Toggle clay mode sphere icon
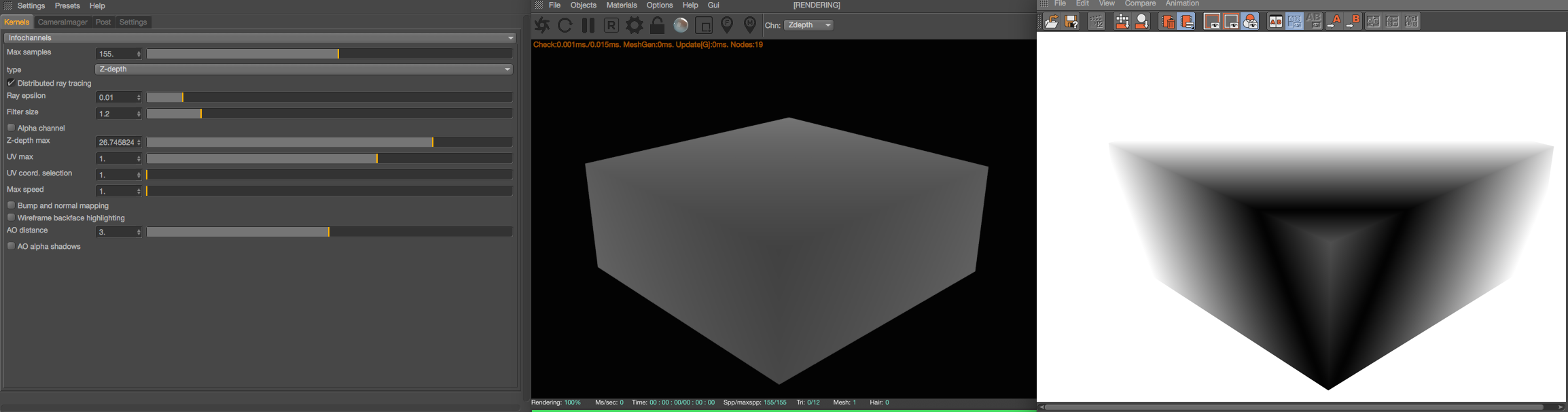The image size is (1568, 412). [x=681, y=25]
